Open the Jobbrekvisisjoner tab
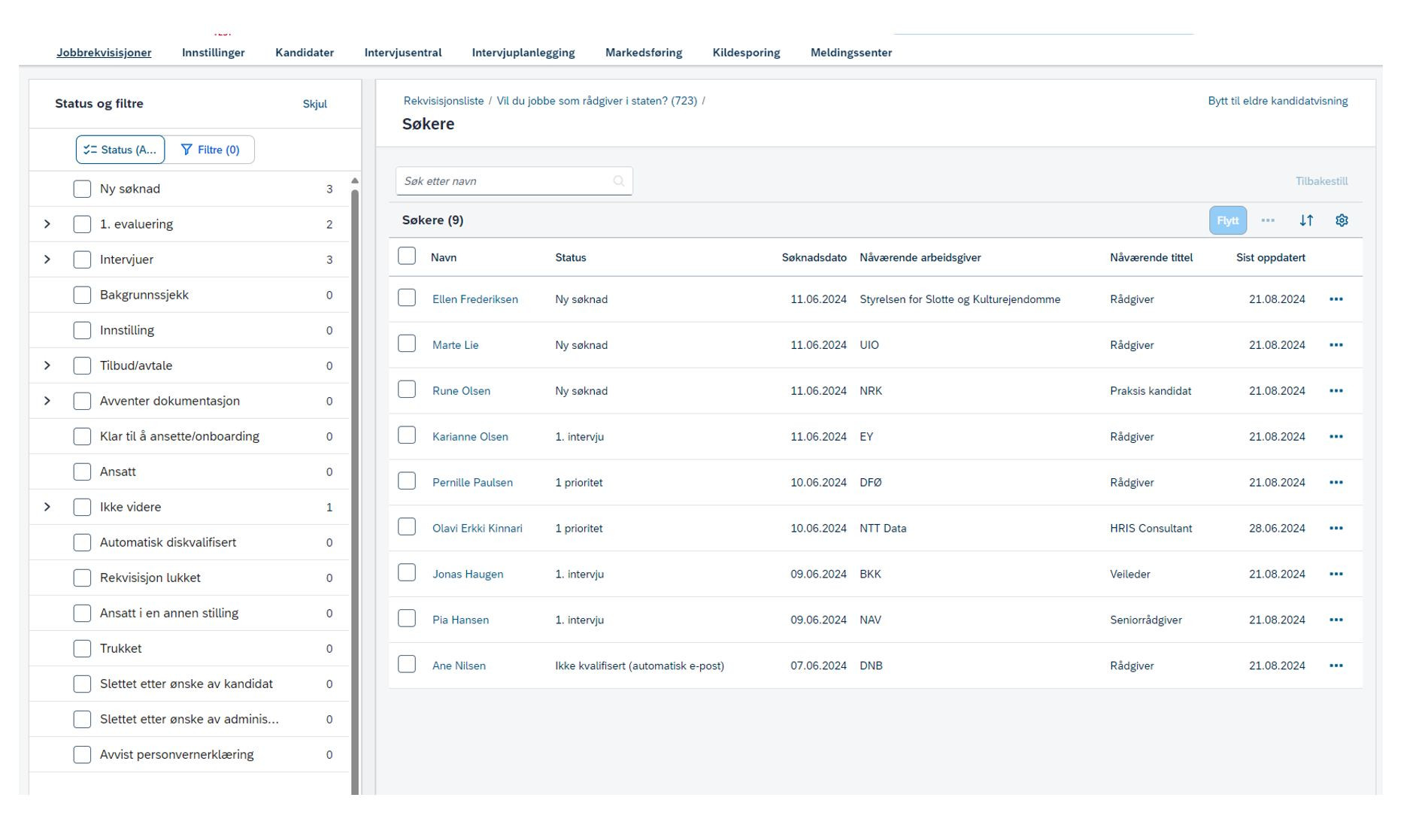Image resolution: width=1422 pixels, height=840 pixels. pos(104,53)
